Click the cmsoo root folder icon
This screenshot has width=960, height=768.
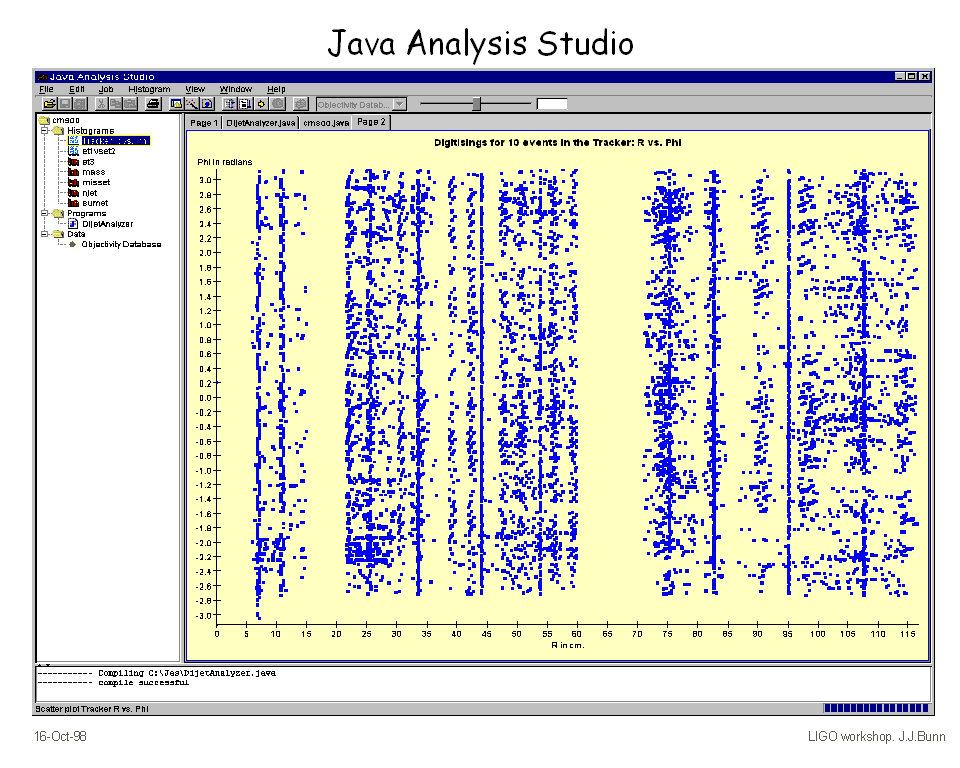click(44, 120)
